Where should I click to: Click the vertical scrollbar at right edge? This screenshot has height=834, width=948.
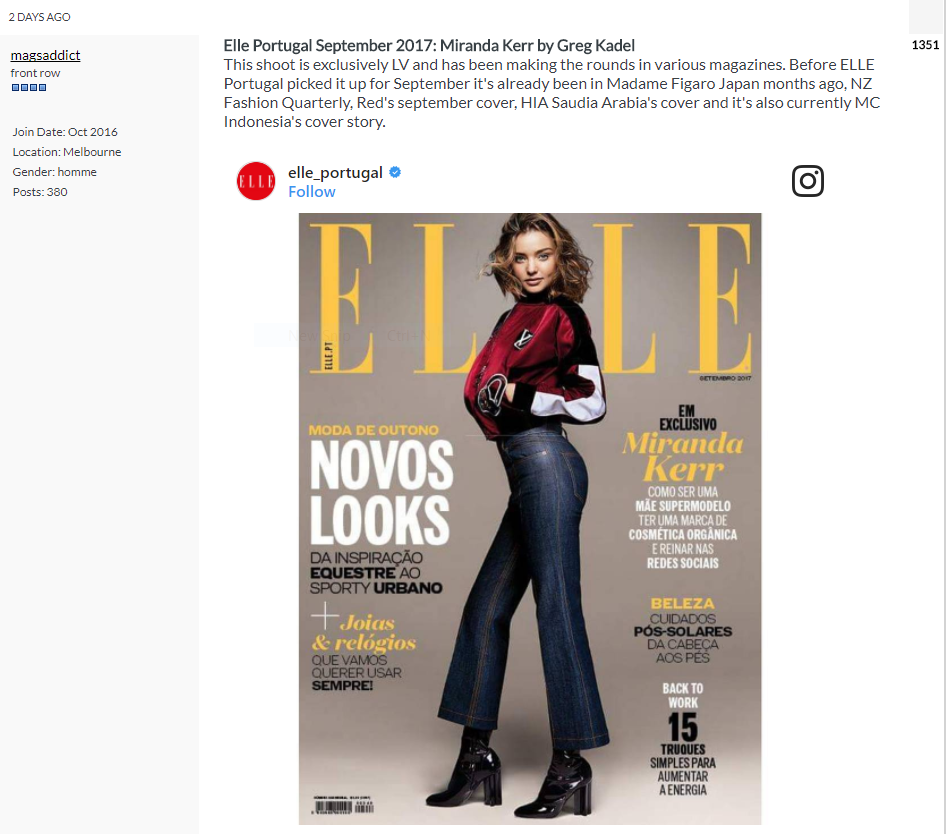point(944,417)
